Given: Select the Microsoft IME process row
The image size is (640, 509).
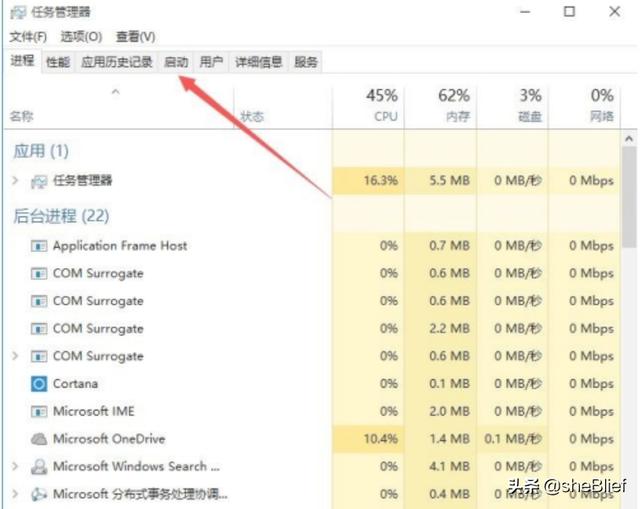Looking at the screenshot, I should point(312,411).
